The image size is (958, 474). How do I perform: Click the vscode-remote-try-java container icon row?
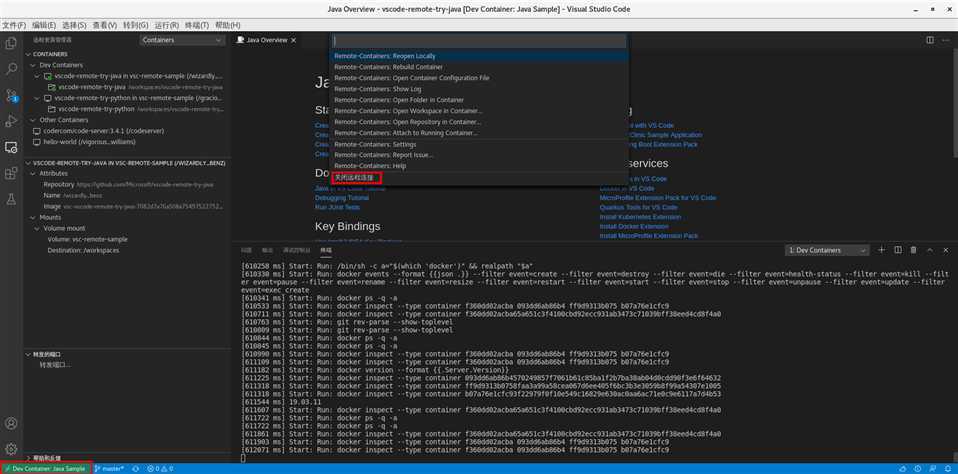128,76
